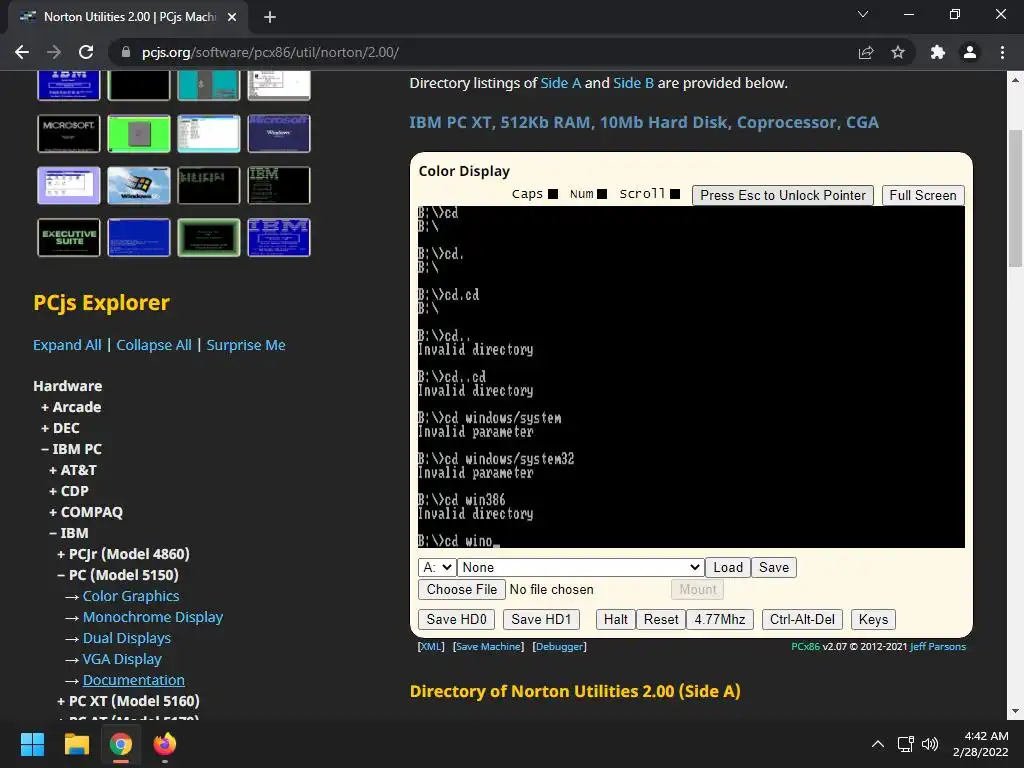Click Press Esc to Unlock Pointer button

coord(782,195)
